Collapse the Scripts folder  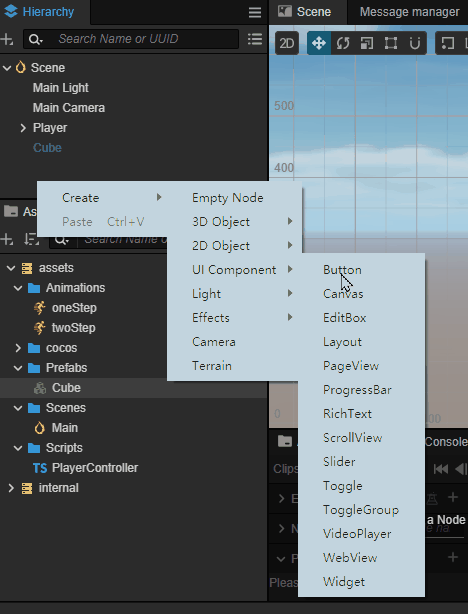(18, 448)
